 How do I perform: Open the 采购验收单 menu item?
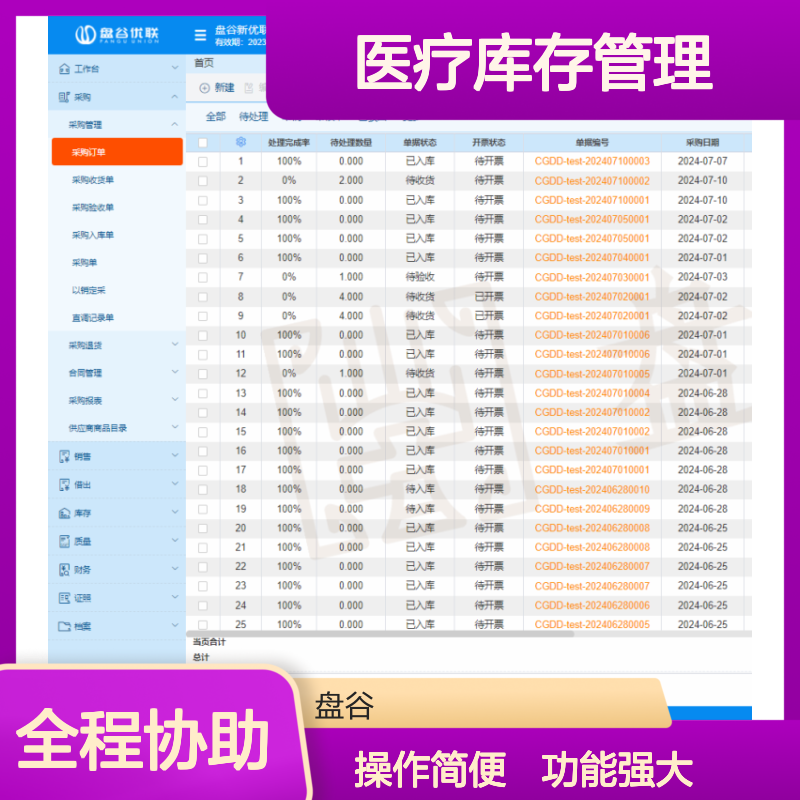tap(93, 207)
